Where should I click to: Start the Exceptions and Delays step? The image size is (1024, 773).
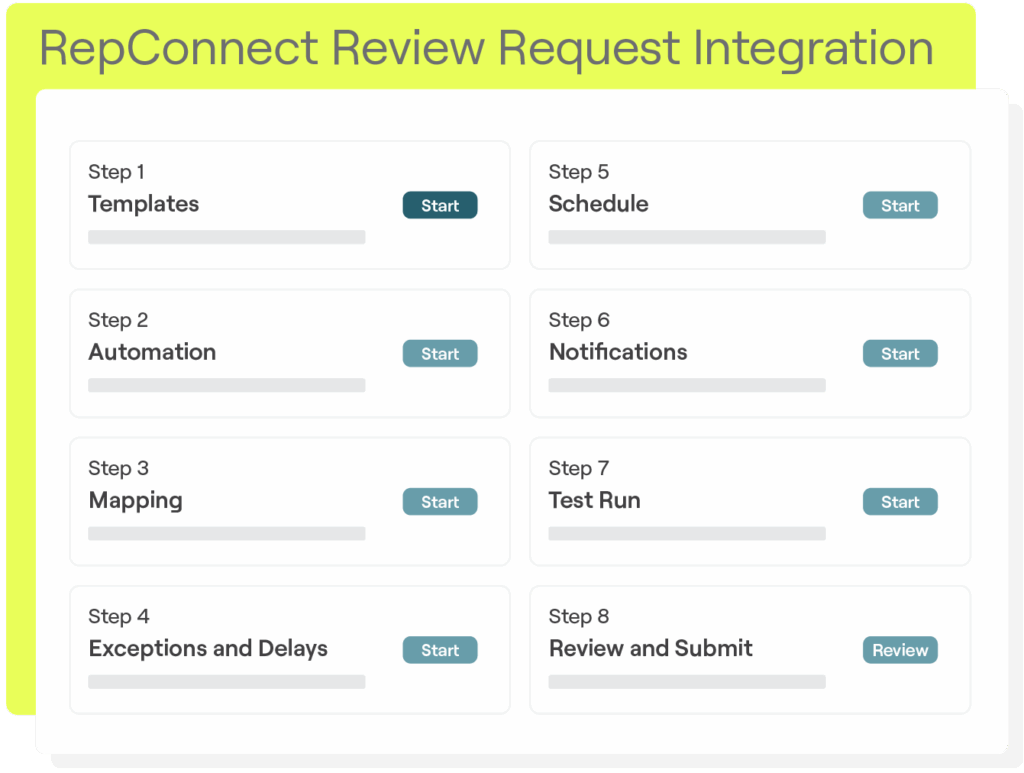point(440,650)
